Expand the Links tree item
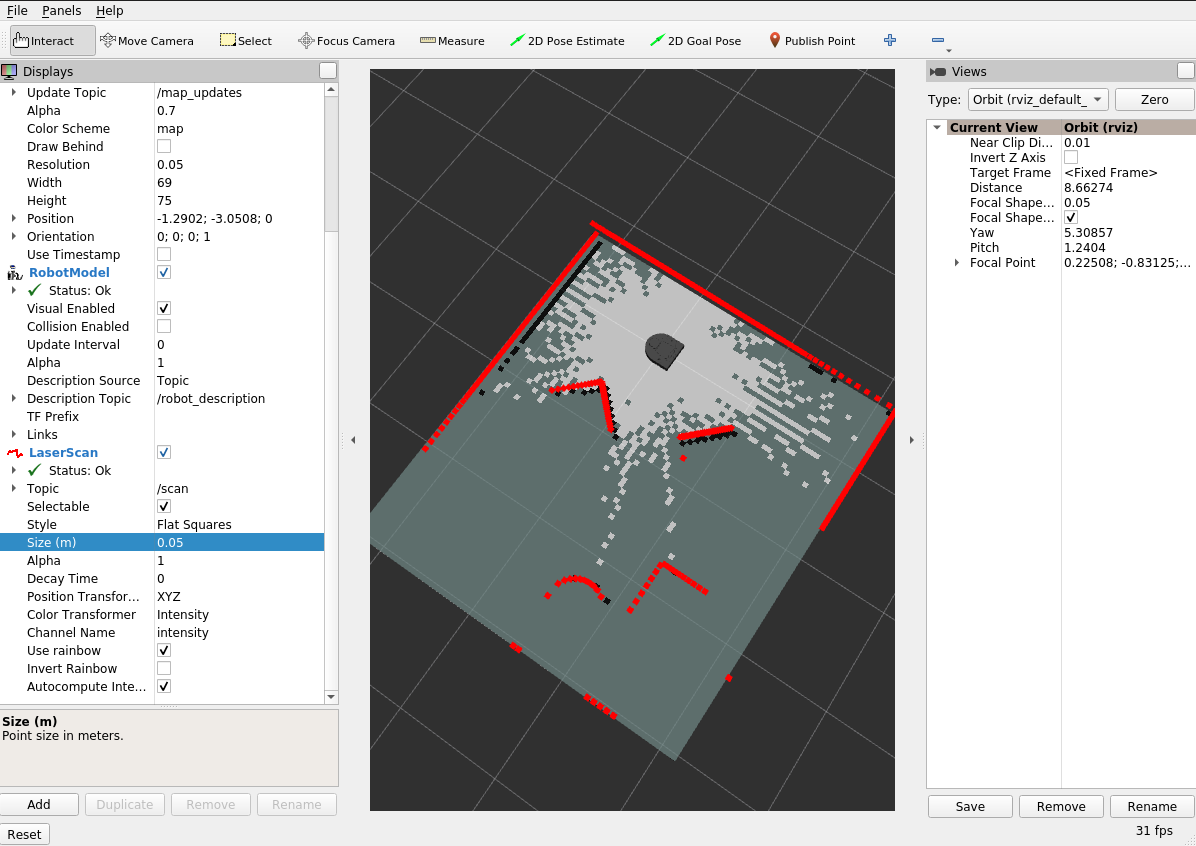 pos(14,434)
